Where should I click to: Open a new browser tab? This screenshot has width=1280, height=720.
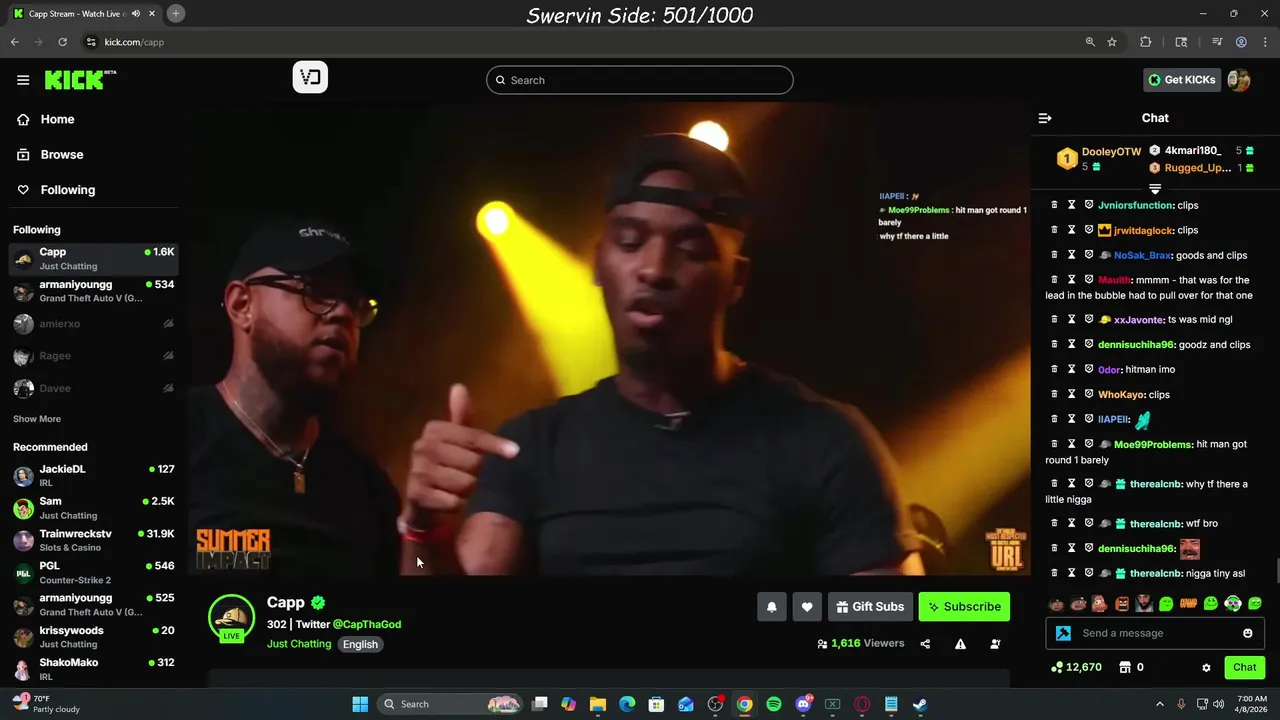175,13
